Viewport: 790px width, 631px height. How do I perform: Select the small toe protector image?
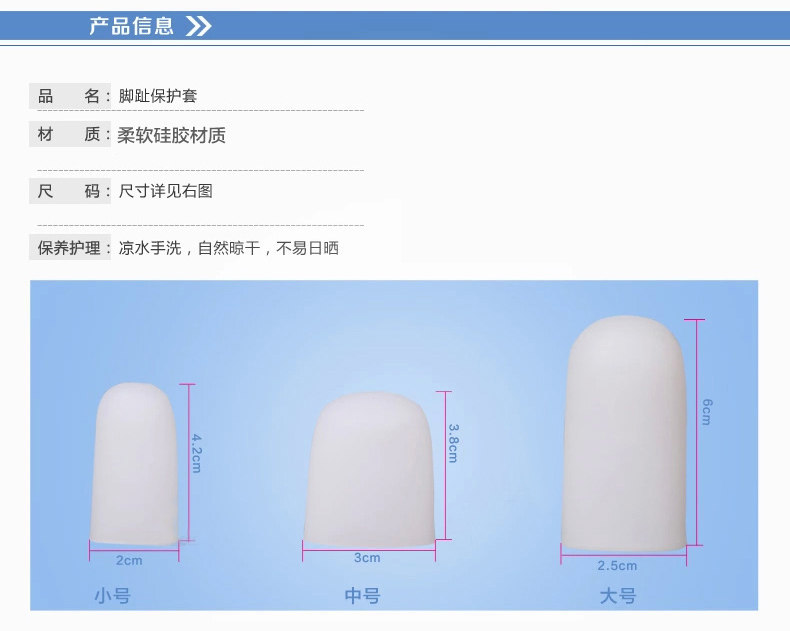tap(134, 464)
